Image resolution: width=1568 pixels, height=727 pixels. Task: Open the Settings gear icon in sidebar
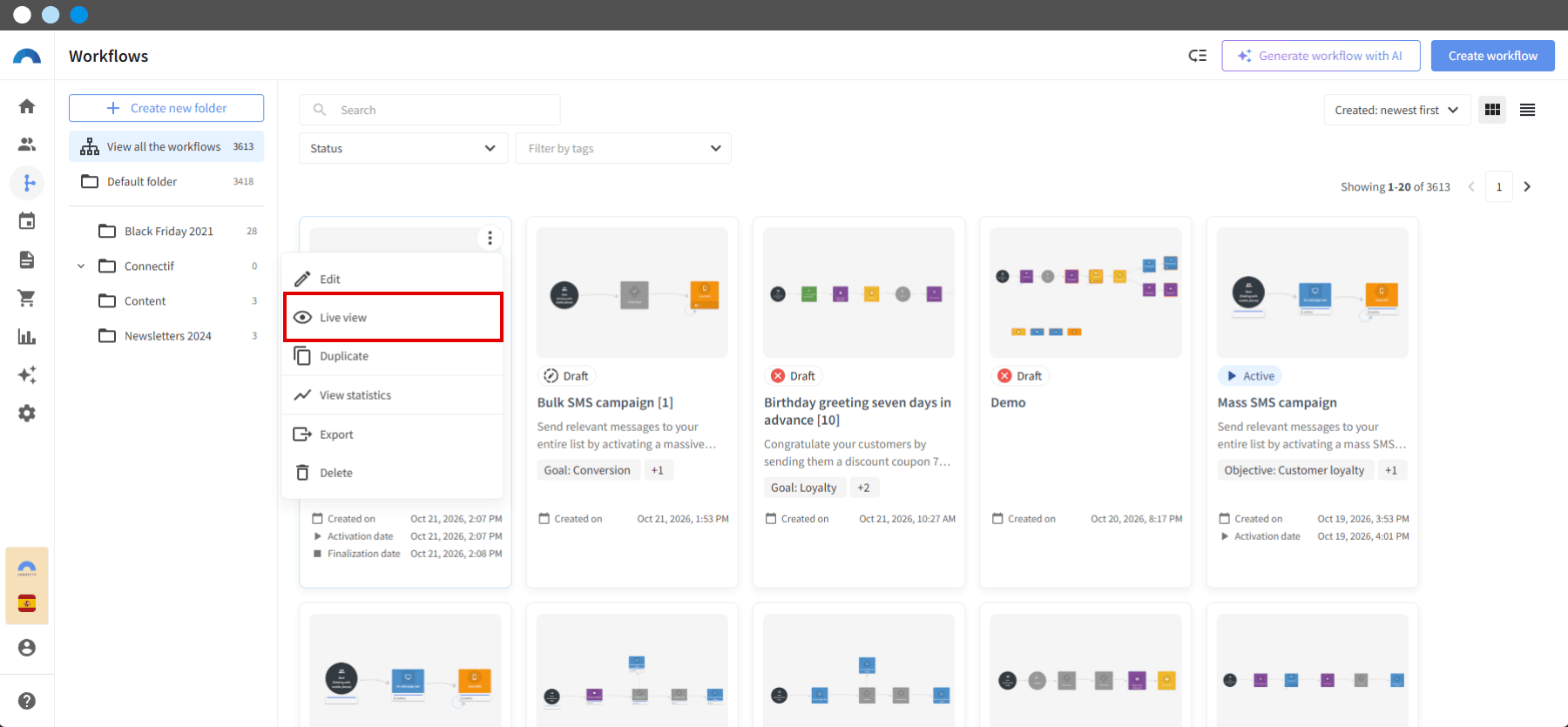(27, 414)
